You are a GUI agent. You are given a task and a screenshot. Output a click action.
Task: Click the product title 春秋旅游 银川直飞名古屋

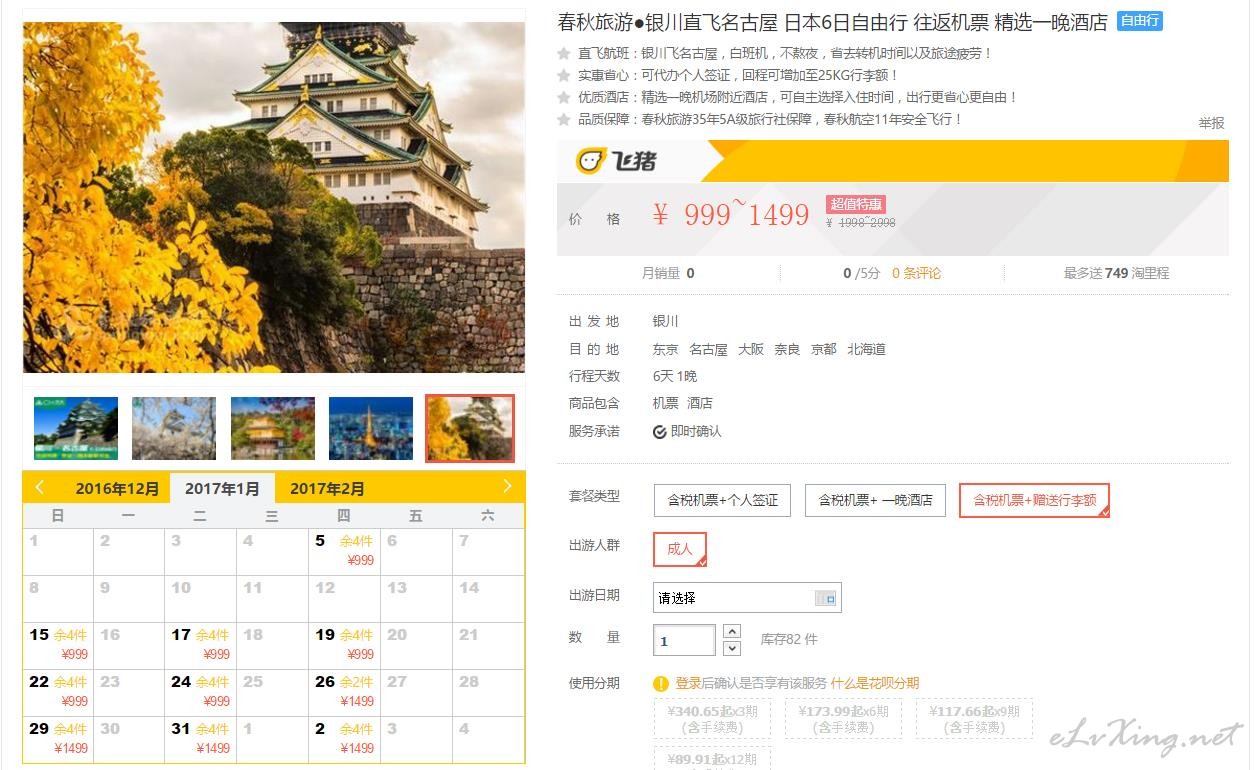833,22
